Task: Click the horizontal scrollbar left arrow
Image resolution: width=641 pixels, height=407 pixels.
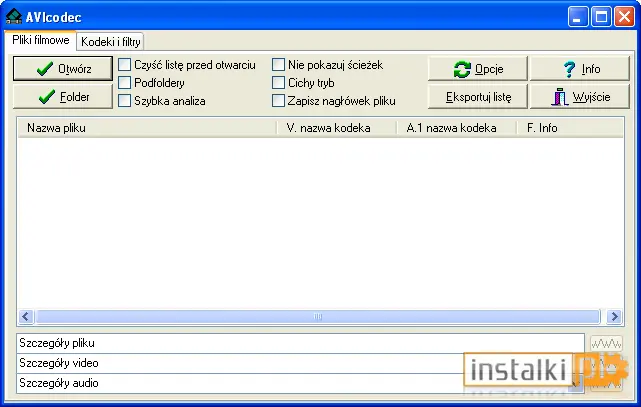Action: click(x=26, y=316)
